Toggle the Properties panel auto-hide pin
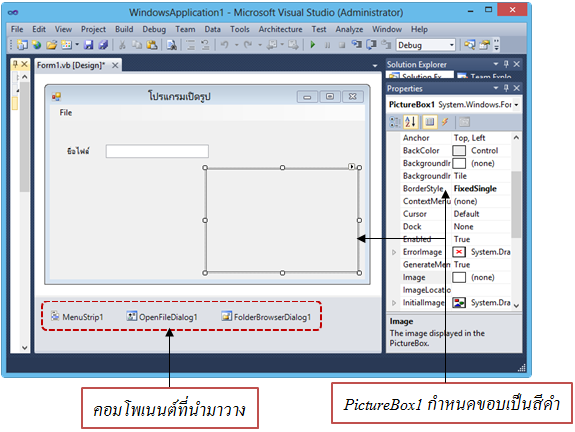Viewport: 575px width, 432px height. pos(506,88)
